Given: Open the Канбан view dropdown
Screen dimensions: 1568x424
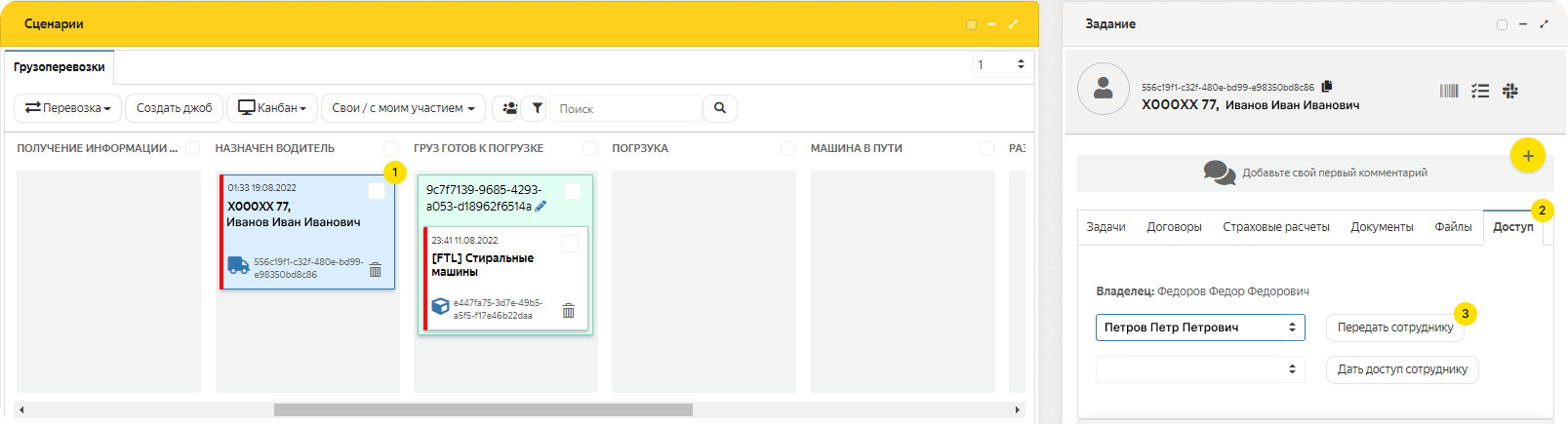Looking at the screenshot, I should click(273, 108).
